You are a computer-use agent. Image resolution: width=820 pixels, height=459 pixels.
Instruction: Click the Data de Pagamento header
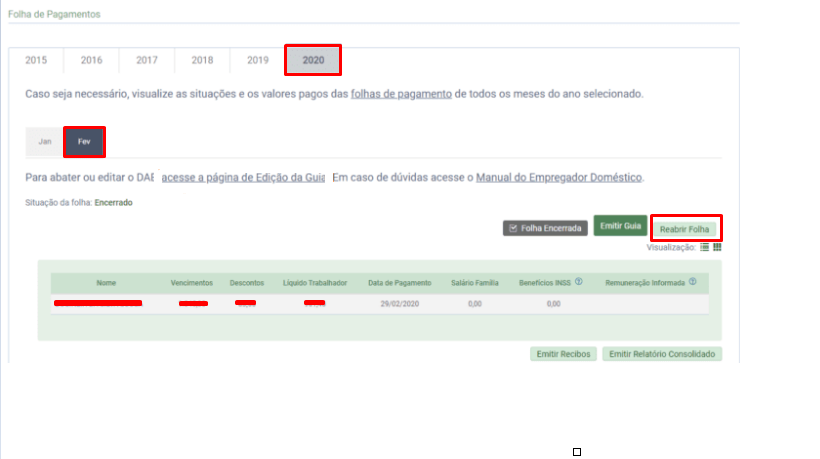click(x=400, y=283)
